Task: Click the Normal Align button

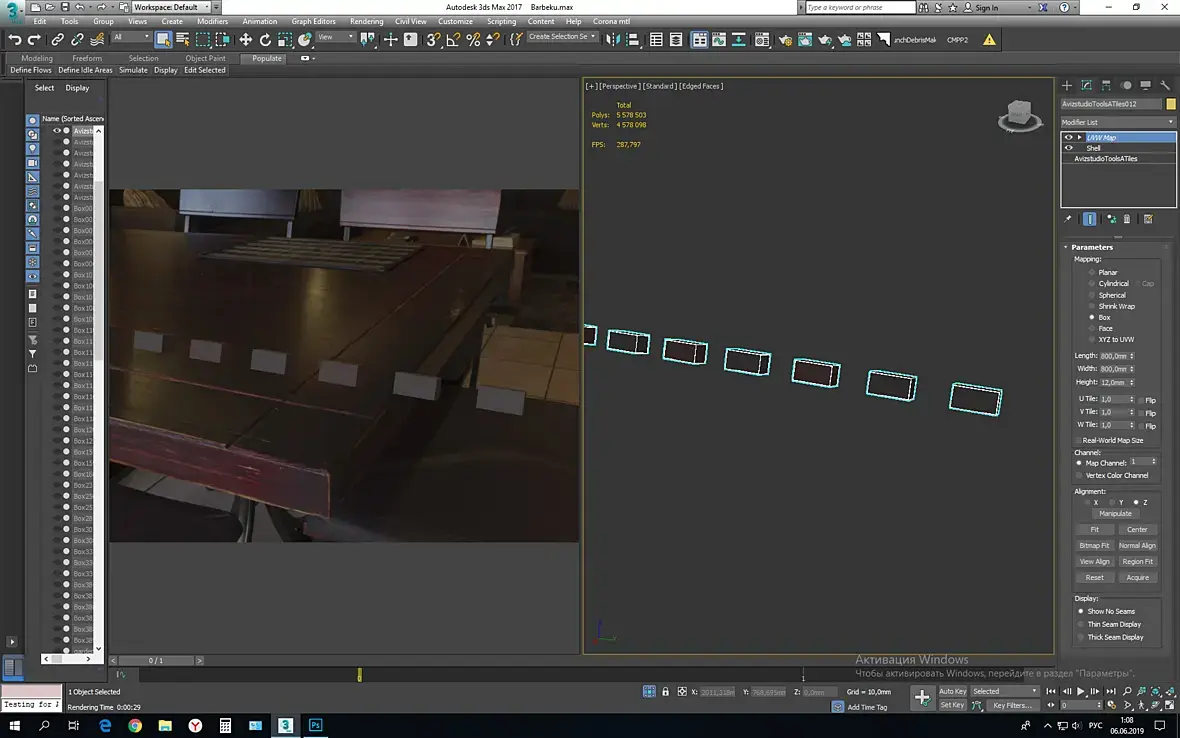Action: [1137, 545]
